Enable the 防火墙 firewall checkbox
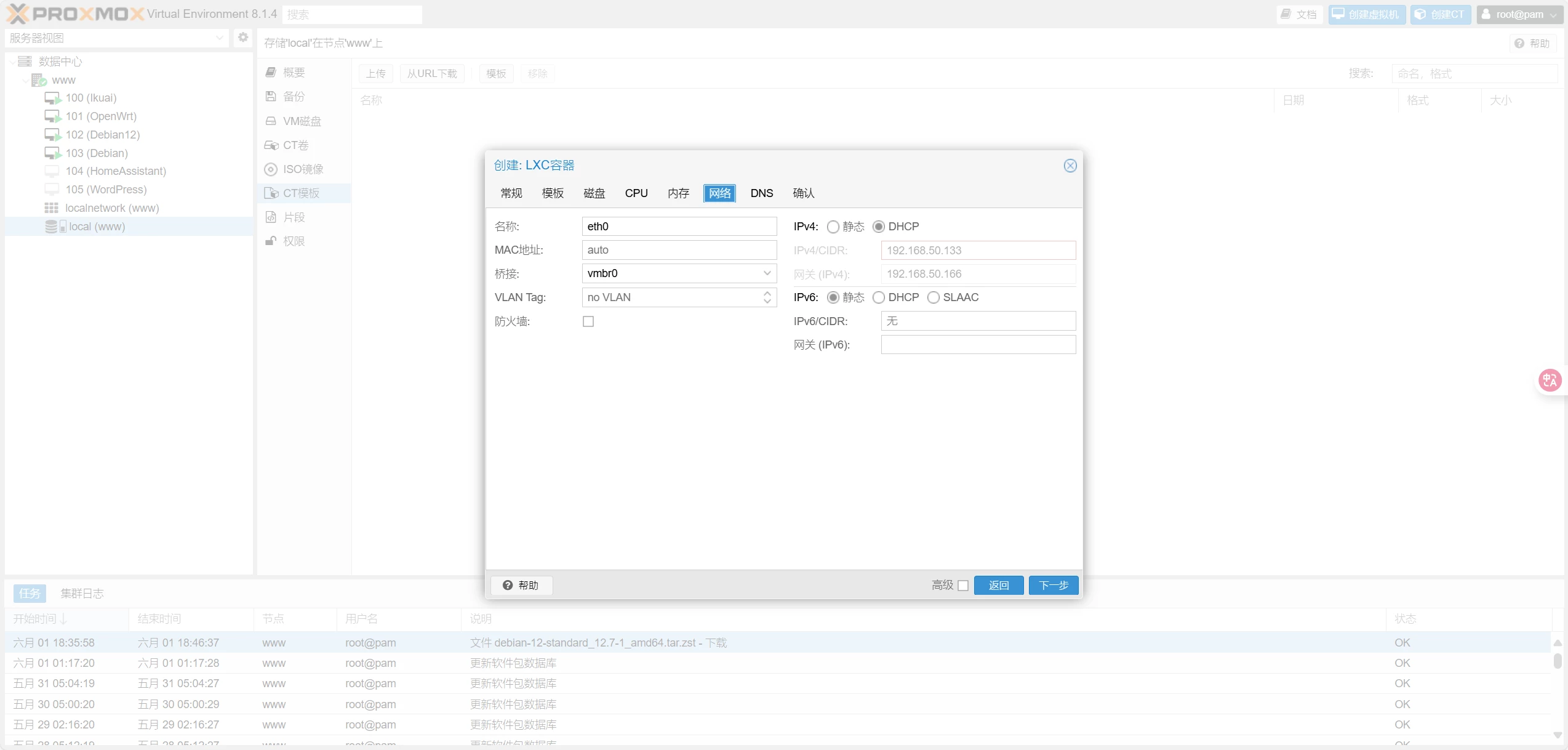The image size is (1568, 750). [588, 321]
